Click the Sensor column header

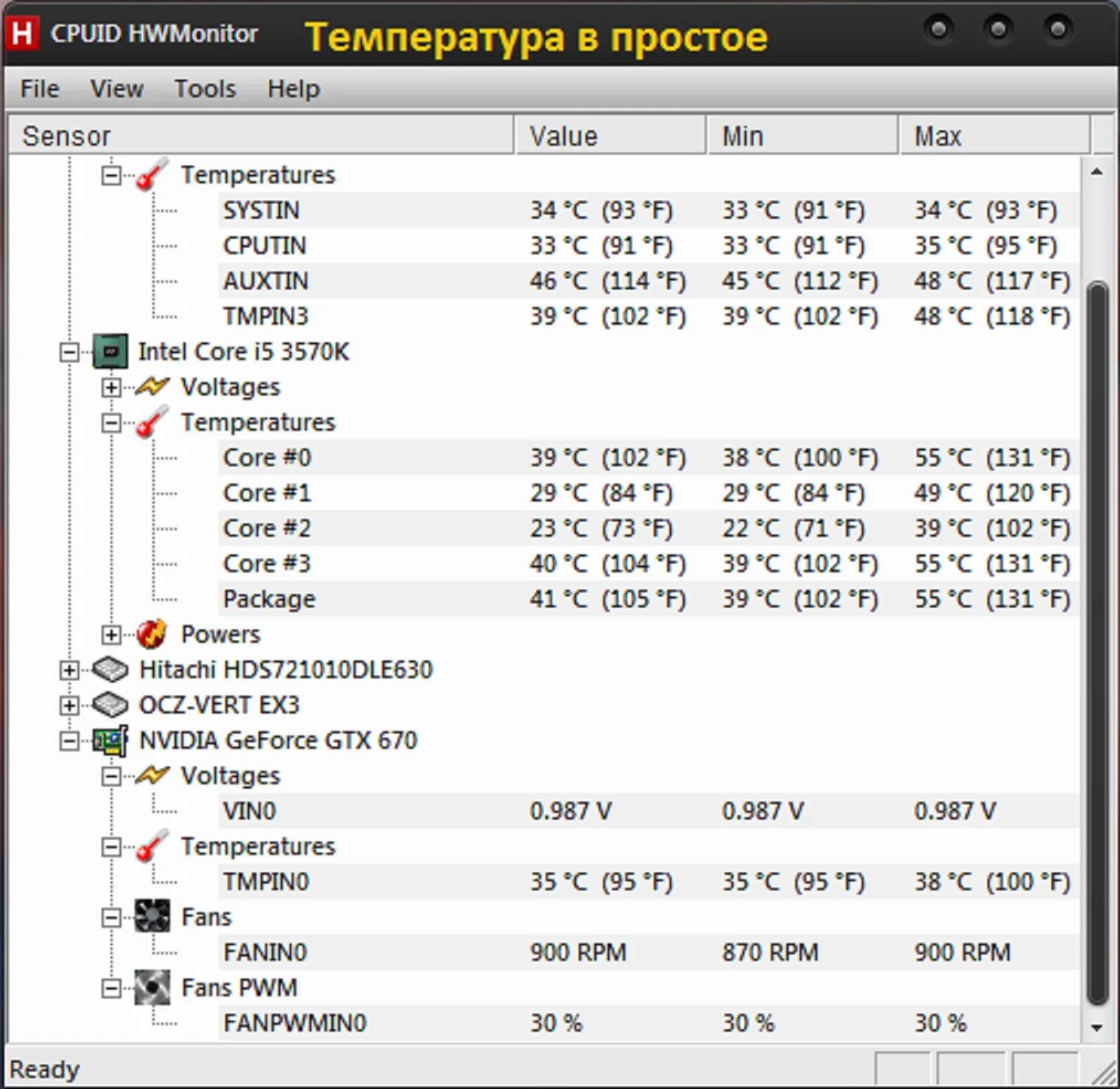click(261, 135)
